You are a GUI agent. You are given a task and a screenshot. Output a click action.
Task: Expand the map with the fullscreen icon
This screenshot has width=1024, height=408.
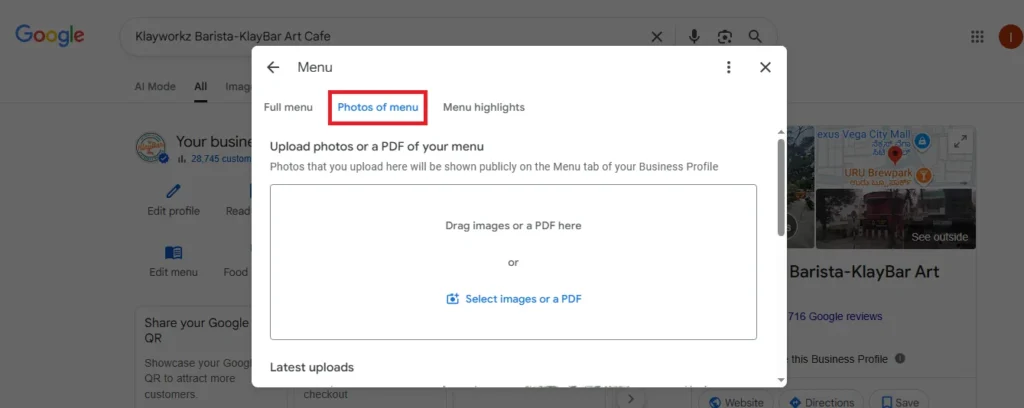(960, 141)
